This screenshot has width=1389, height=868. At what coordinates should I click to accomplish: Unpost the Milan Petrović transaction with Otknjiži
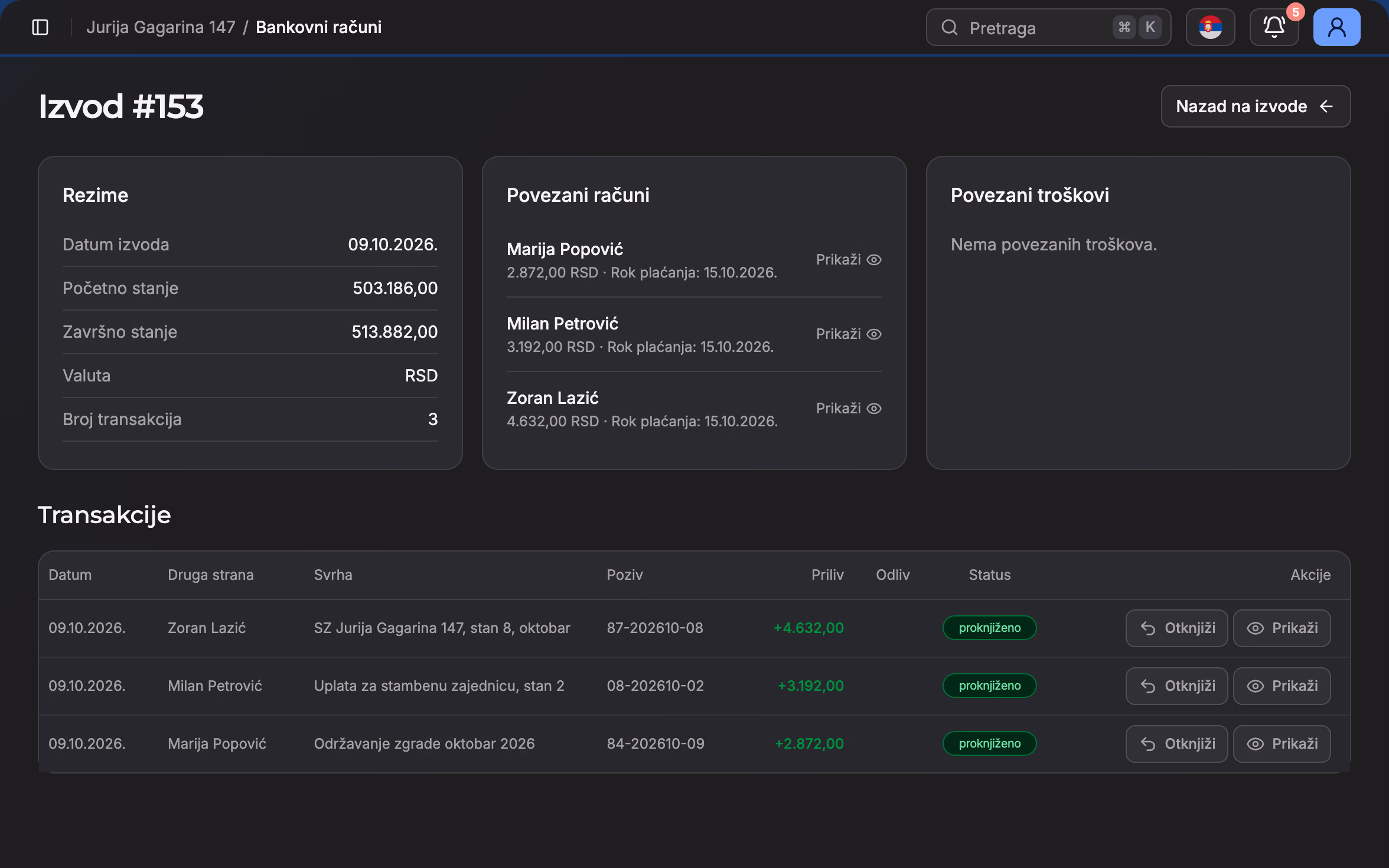(1176, 686)
